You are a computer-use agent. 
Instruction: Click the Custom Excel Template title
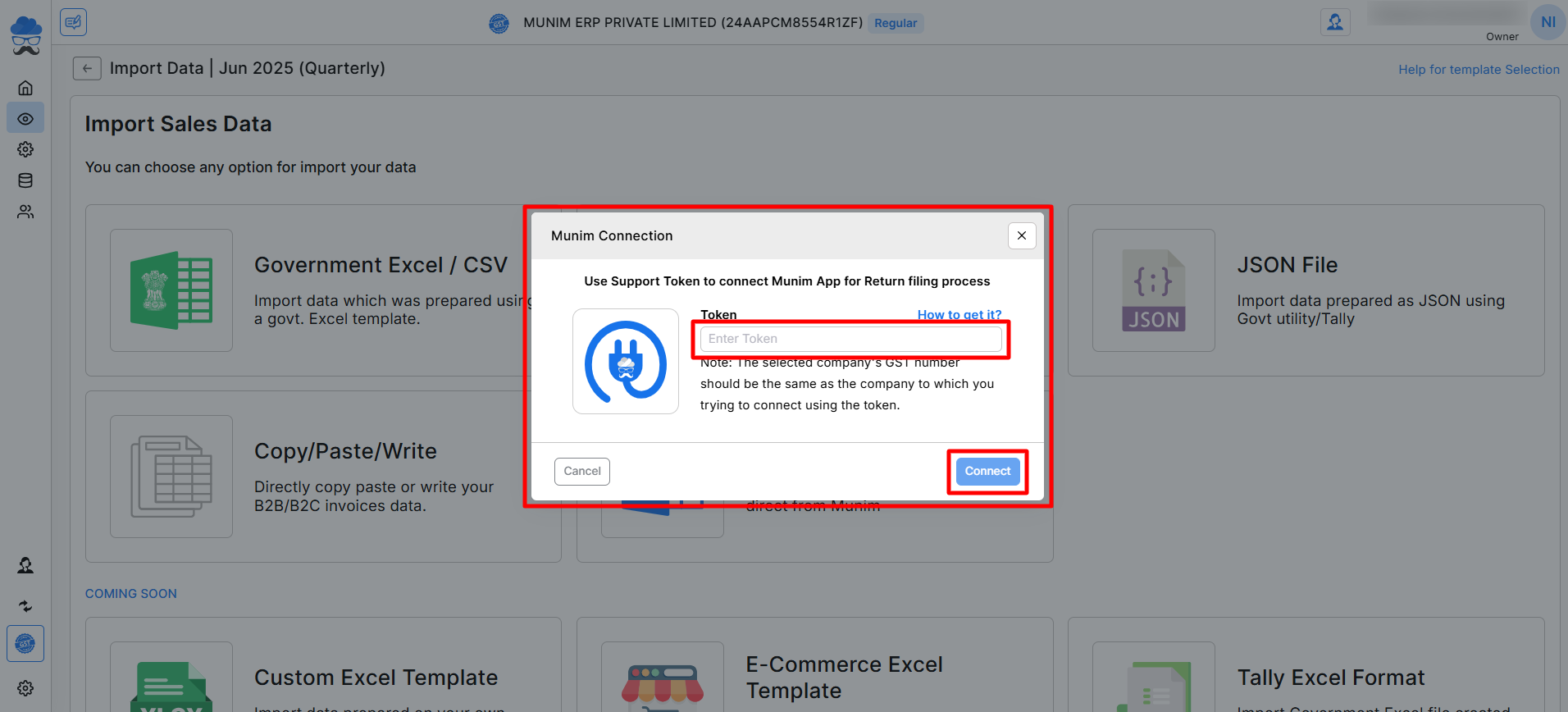[x=376, y=678]
